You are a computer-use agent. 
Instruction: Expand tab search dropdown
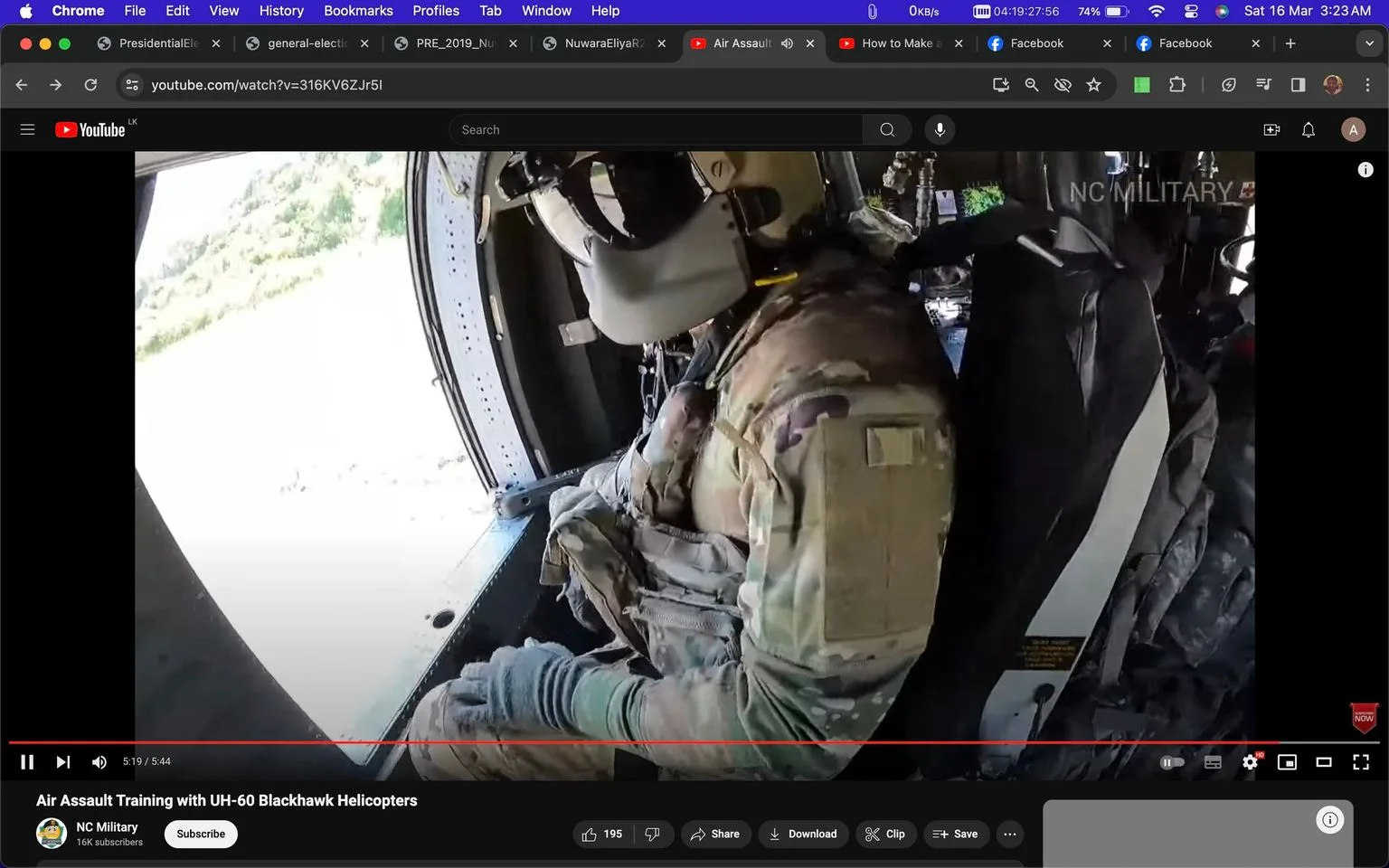pos(1369,43)
